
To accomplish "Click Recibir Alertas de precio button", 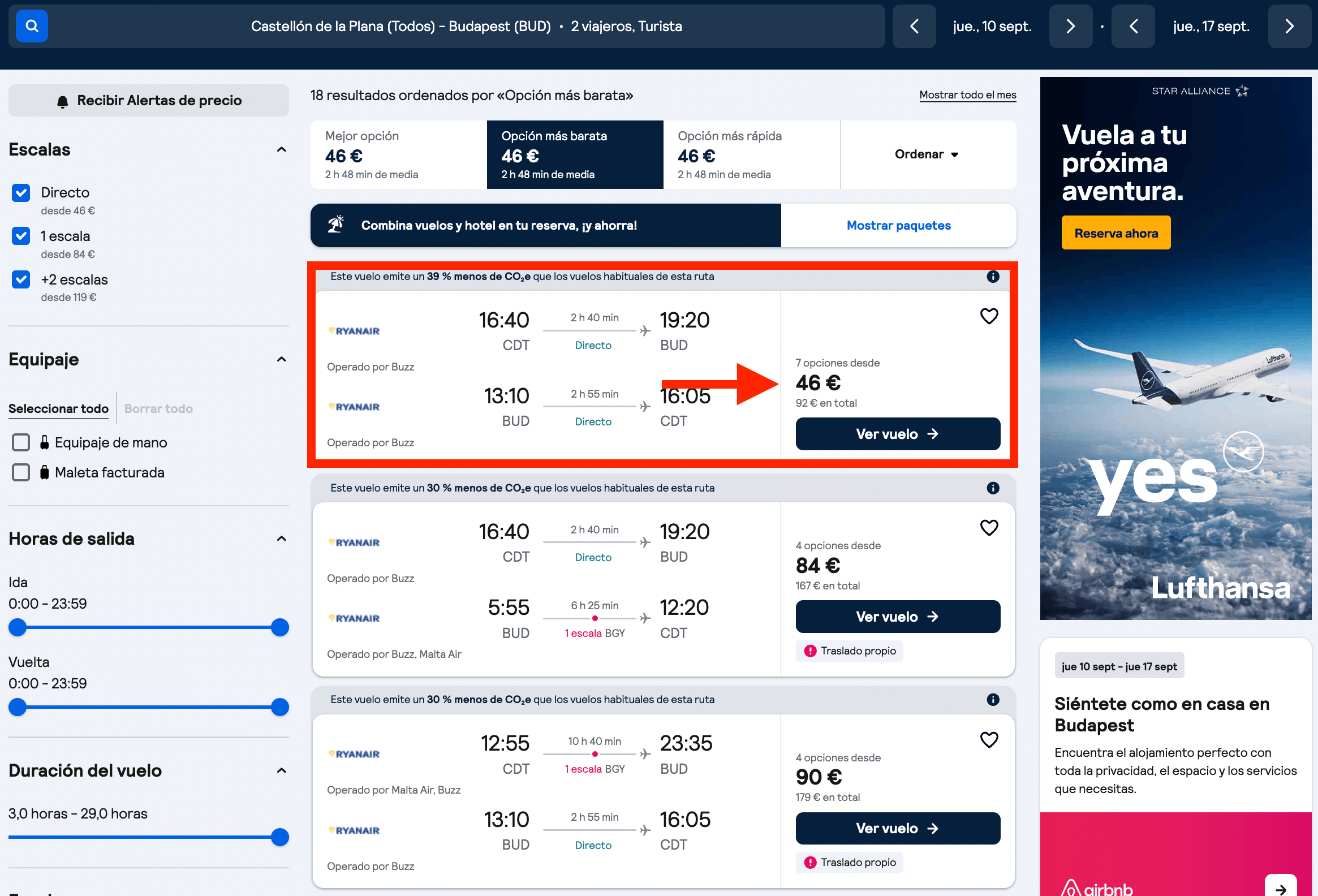I will pos(149,100).
